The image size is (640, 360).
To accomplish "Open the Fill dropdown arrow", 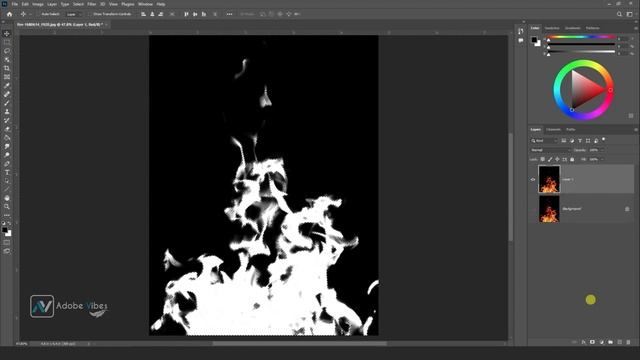I will [x=602, y=159].
